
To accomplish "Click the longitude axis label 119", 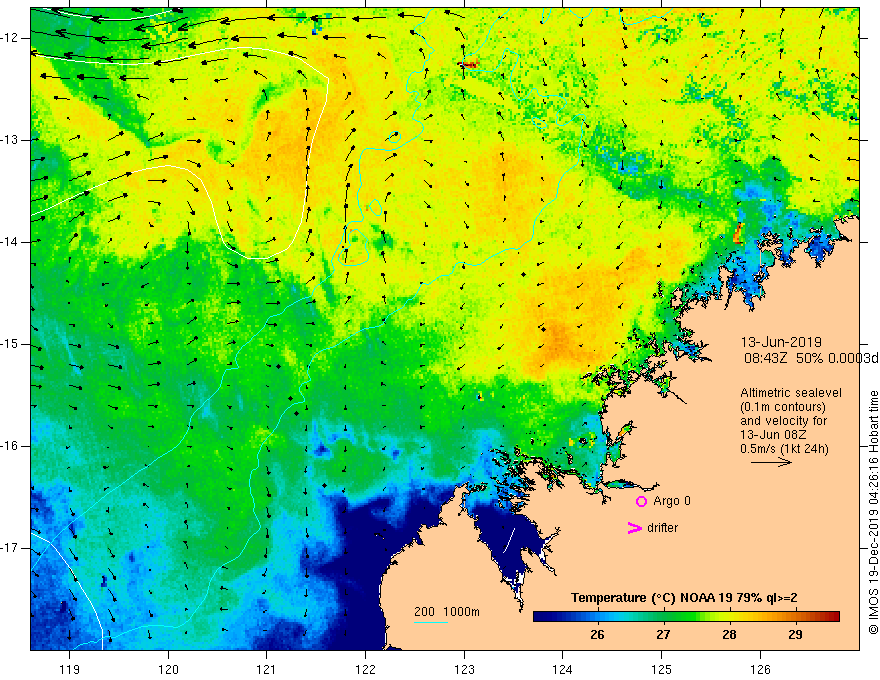I will [69, 669].
